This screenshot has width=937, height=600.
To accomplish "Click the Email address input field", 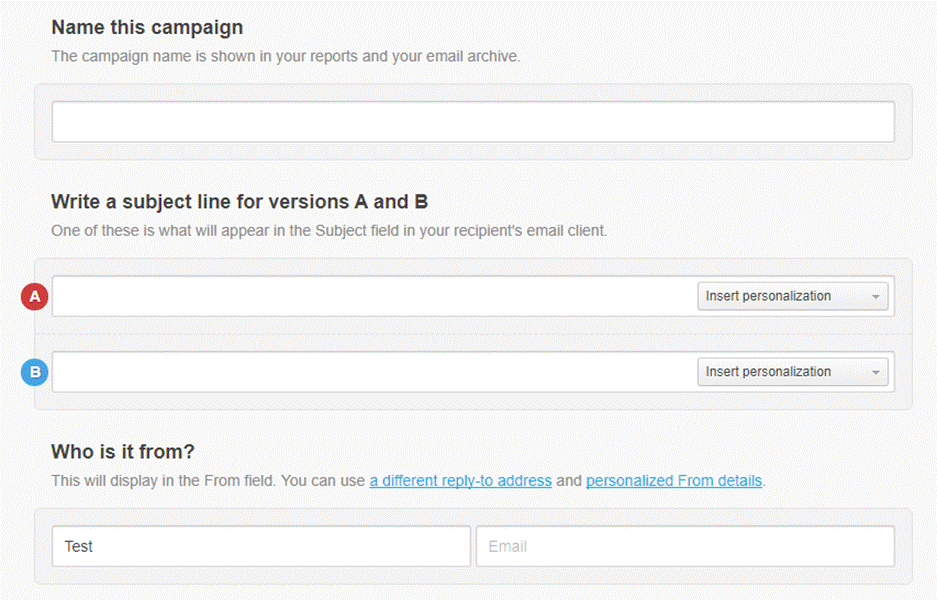I will (685, 547).
